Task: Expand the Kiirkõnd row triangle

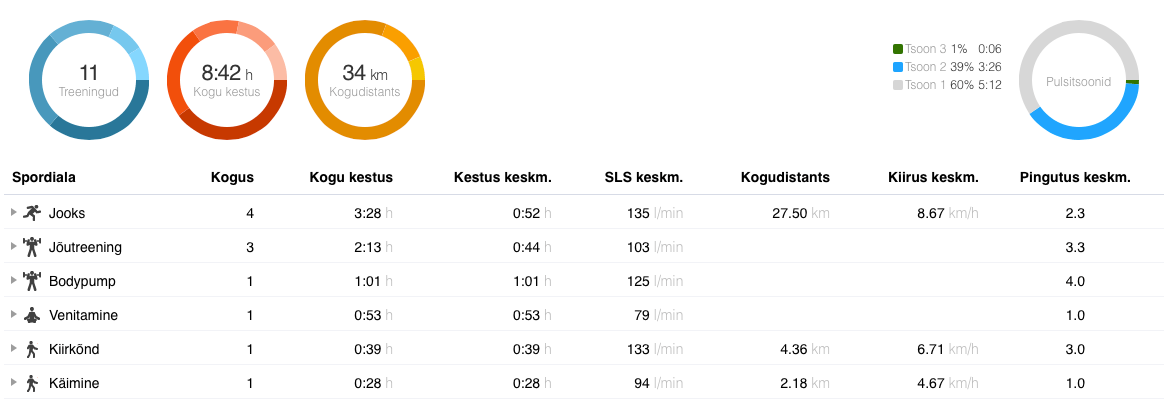Action: coord(14,349)
